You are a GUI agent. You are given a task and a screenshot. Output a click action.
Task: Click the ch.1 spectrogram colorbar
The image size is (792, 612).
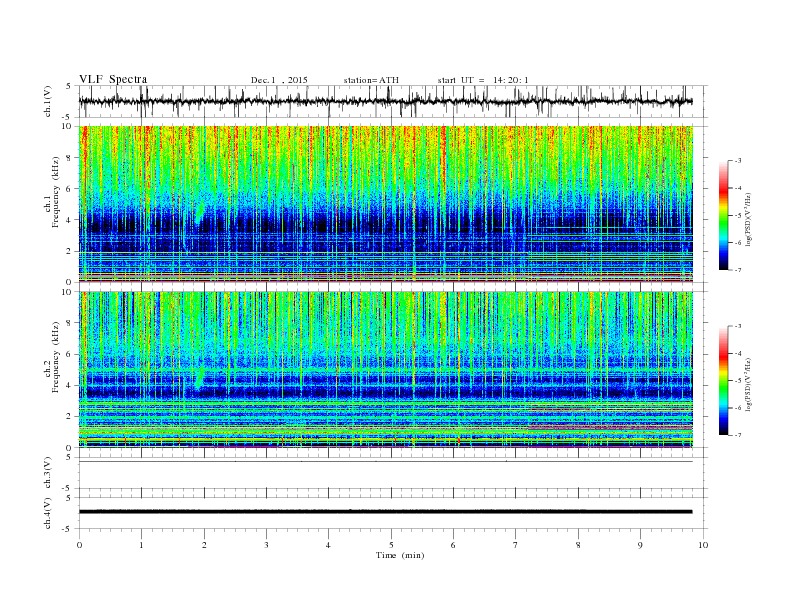[x=723, y=216]
